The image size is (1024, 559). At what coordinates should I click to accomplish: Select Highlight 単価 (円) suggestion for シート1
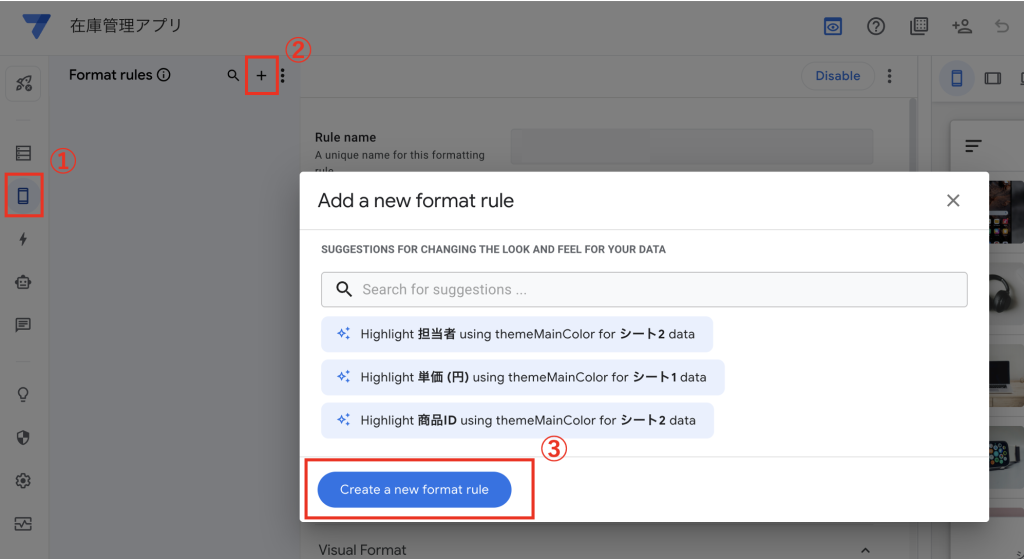pos(522,377)
